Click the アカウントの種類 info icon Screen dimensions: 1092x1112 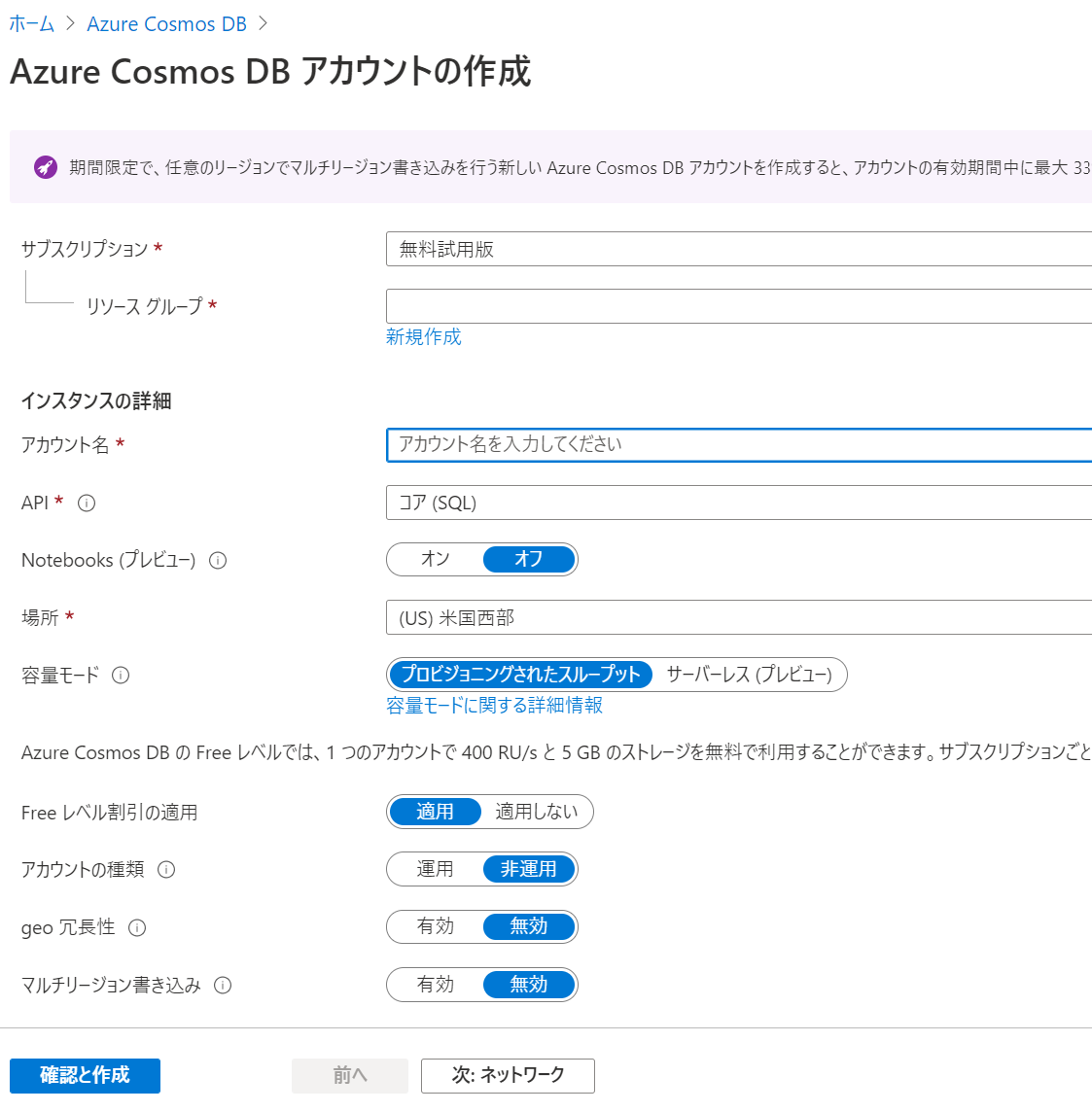pyautogui.click(x=166, y=869)
